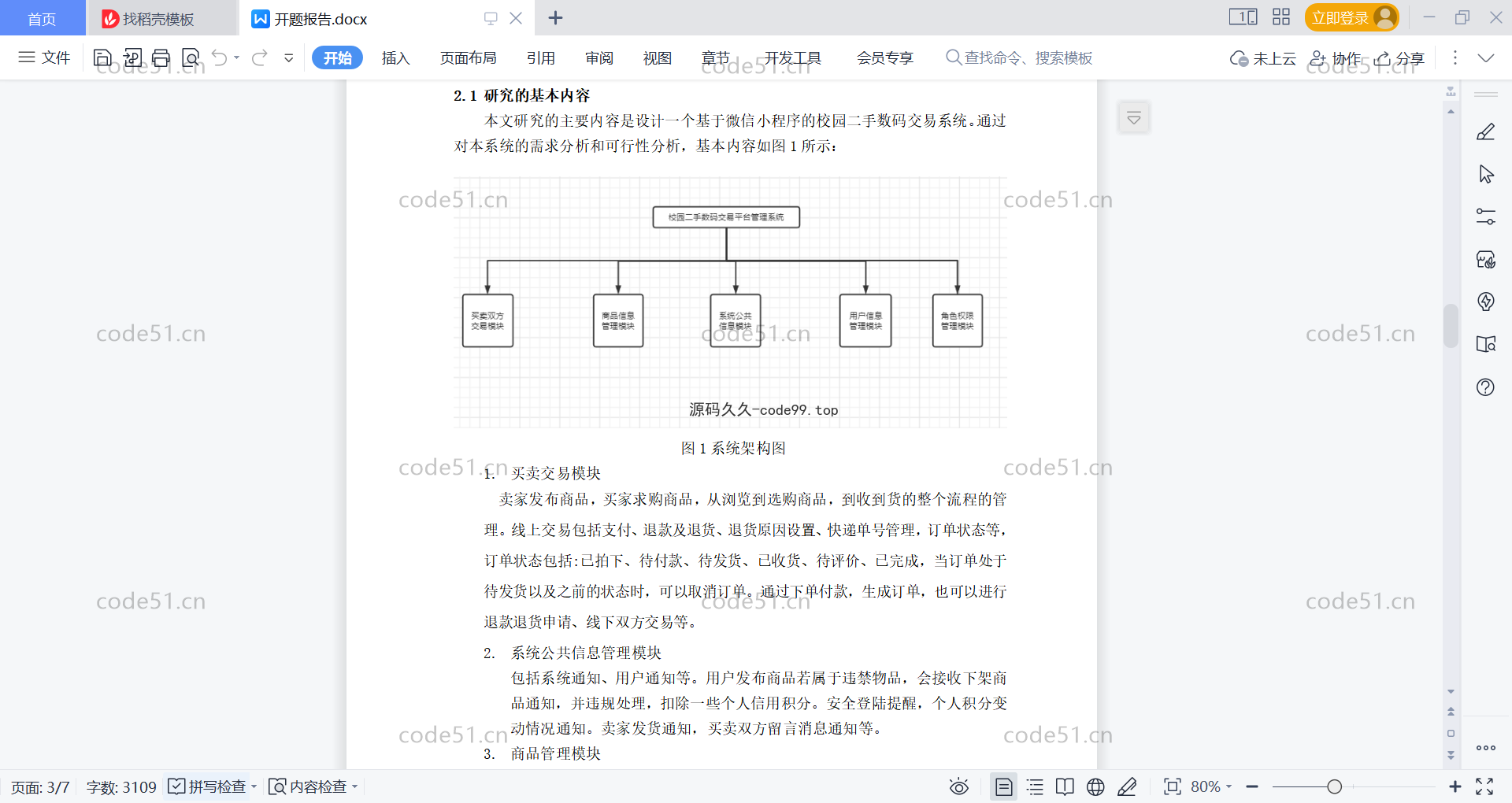Click the previous page double-arrow button

1451,712
